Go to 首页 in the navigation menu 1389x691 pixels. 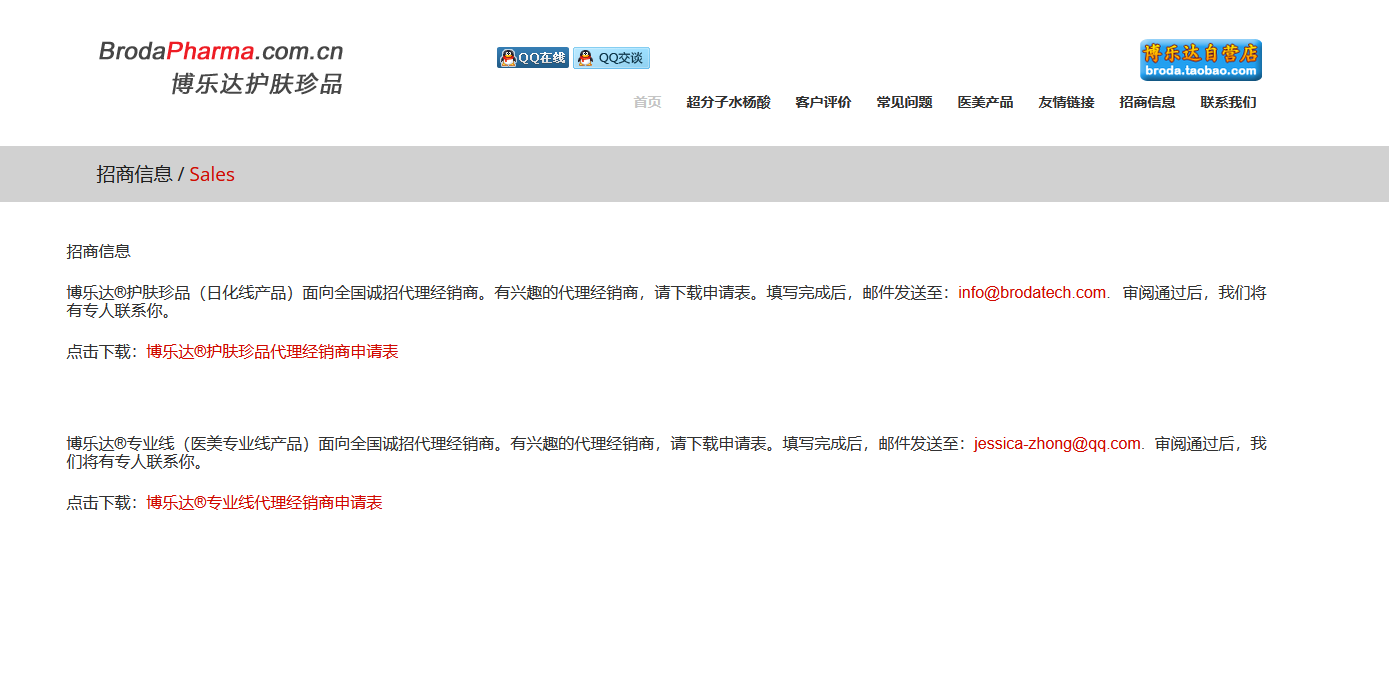click(647, 102)
